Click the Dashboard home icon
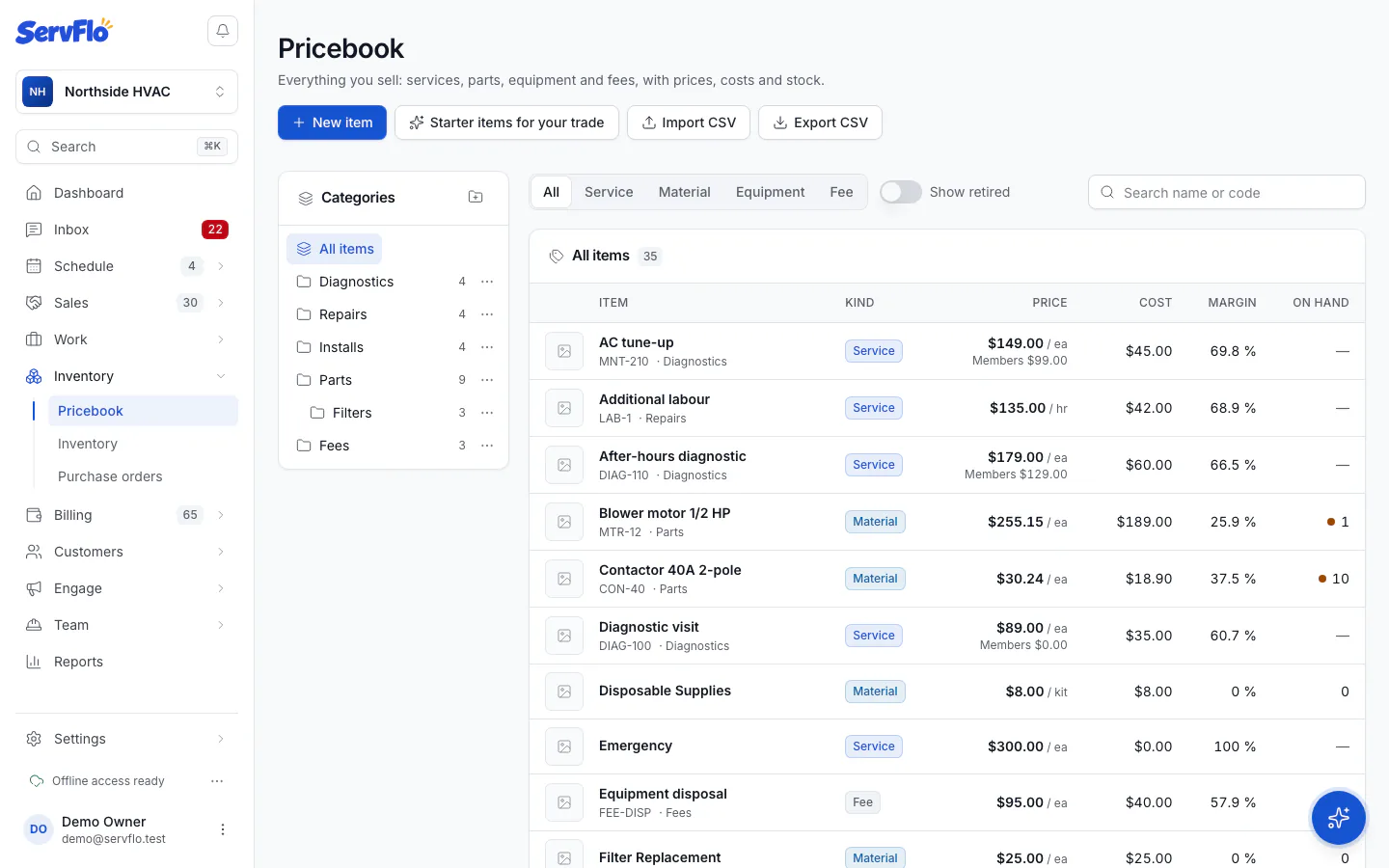 pyautogui.click(x=34, y=193)
